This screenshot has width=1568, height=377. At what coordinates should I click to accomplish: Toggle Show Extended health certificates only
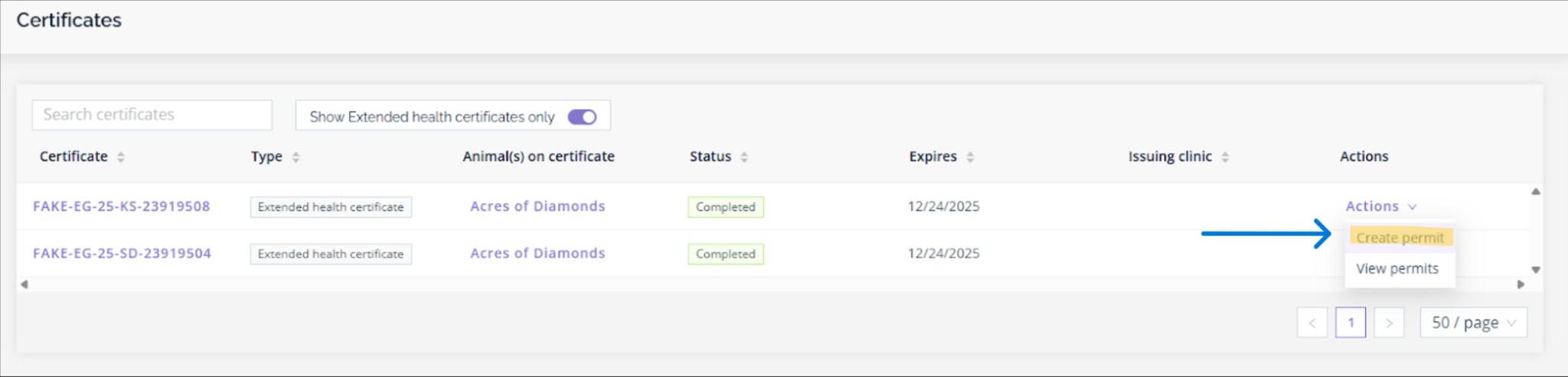[582, 116]
